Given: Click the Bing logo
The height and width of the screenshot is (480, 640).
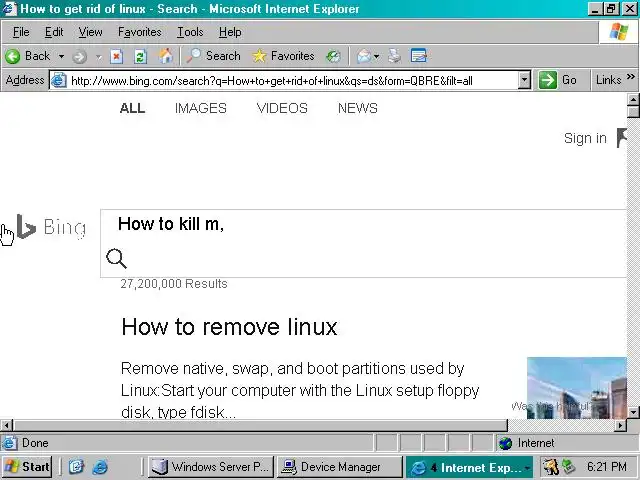Looking at the screenshot, I should [51, 227].
